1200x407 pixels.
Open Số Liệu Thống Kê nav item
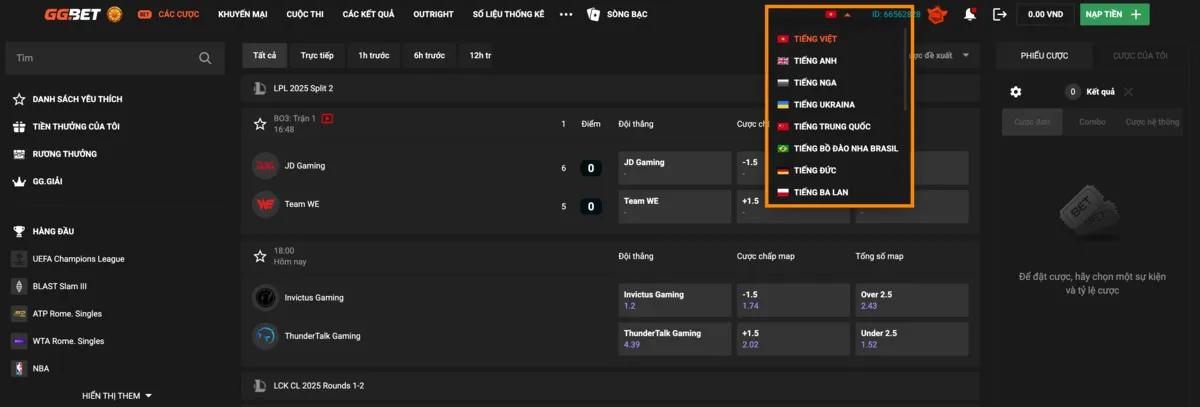point(509,15)
